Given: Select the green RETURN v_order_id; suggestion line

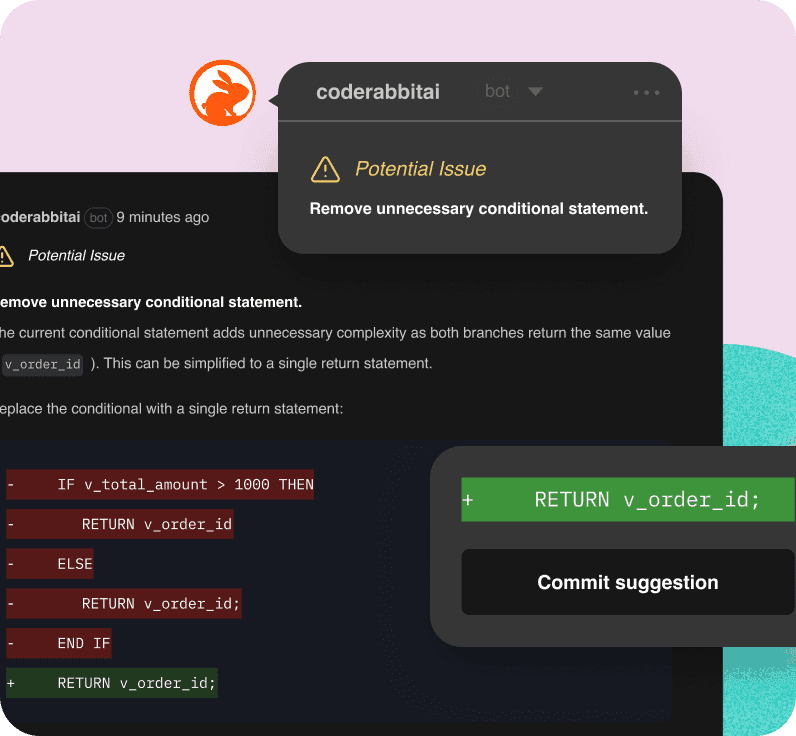Looking at the screenshot, I should pyautogui.click(x=627, y=499).
